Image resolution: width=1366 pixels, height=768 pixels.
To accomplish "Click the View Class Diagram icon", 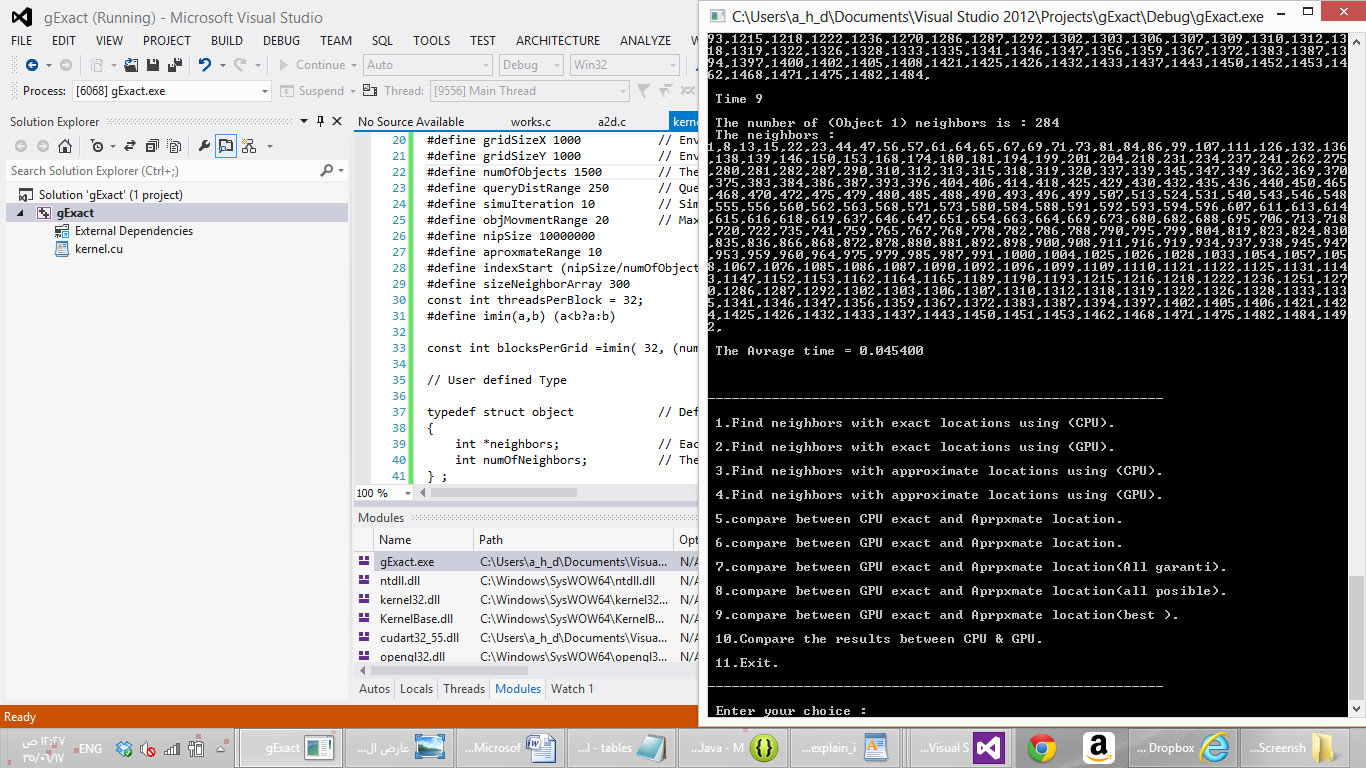I will (x=248, y=146).
